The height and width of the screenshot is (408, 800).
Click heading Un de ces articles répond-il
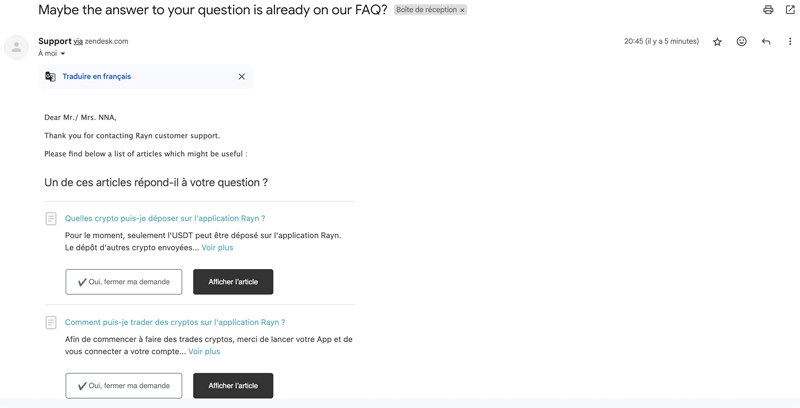tap(156, 183)
